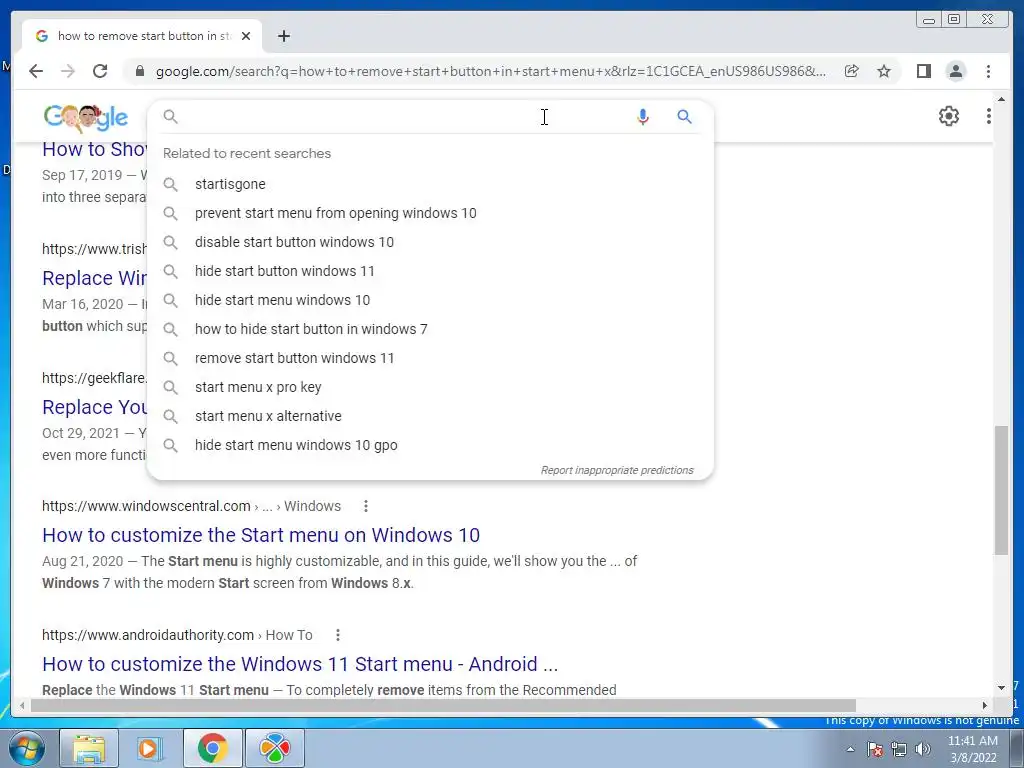Show hidden tray icons arrow

[x=850, y=750]
